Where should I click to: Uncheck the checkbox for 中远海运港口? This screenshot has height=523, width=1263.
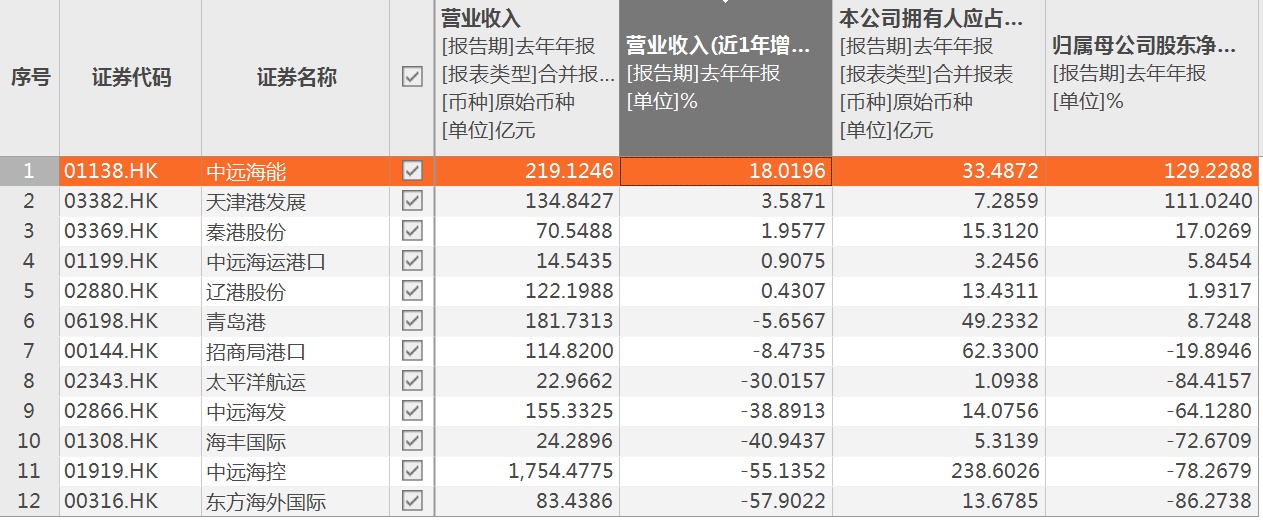click(x=412, y=261)
